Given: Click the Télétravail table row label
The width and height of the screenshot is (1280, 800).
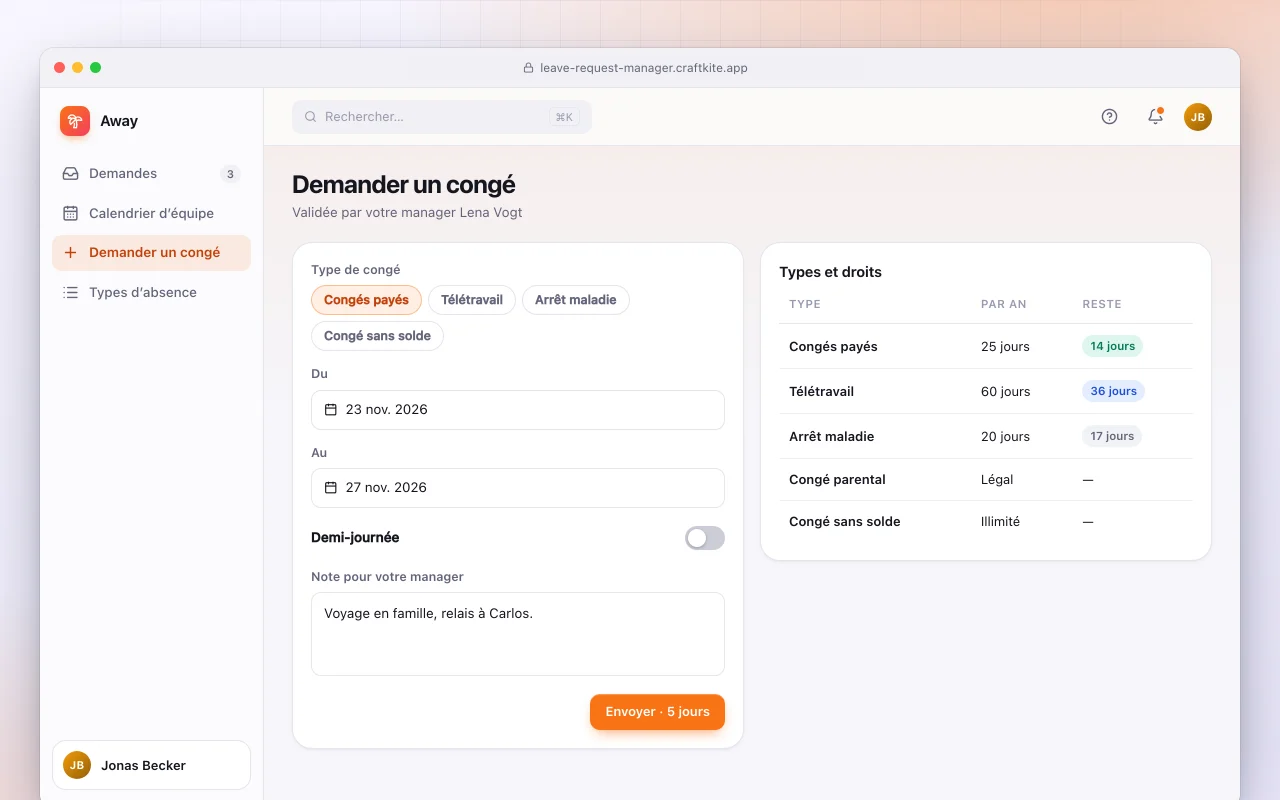Looking at the screenshot, I should pyautogui.click(x=821, y=392).
